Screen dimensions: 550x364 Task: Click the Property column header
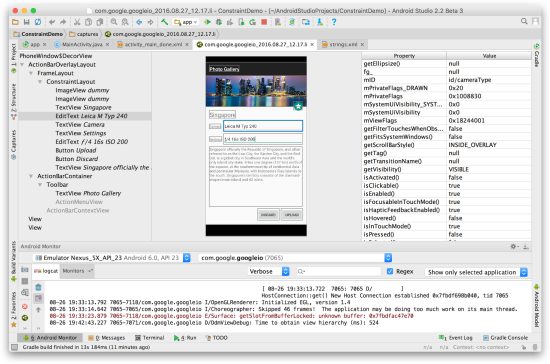pyautogui.click(x=404, y=56)
